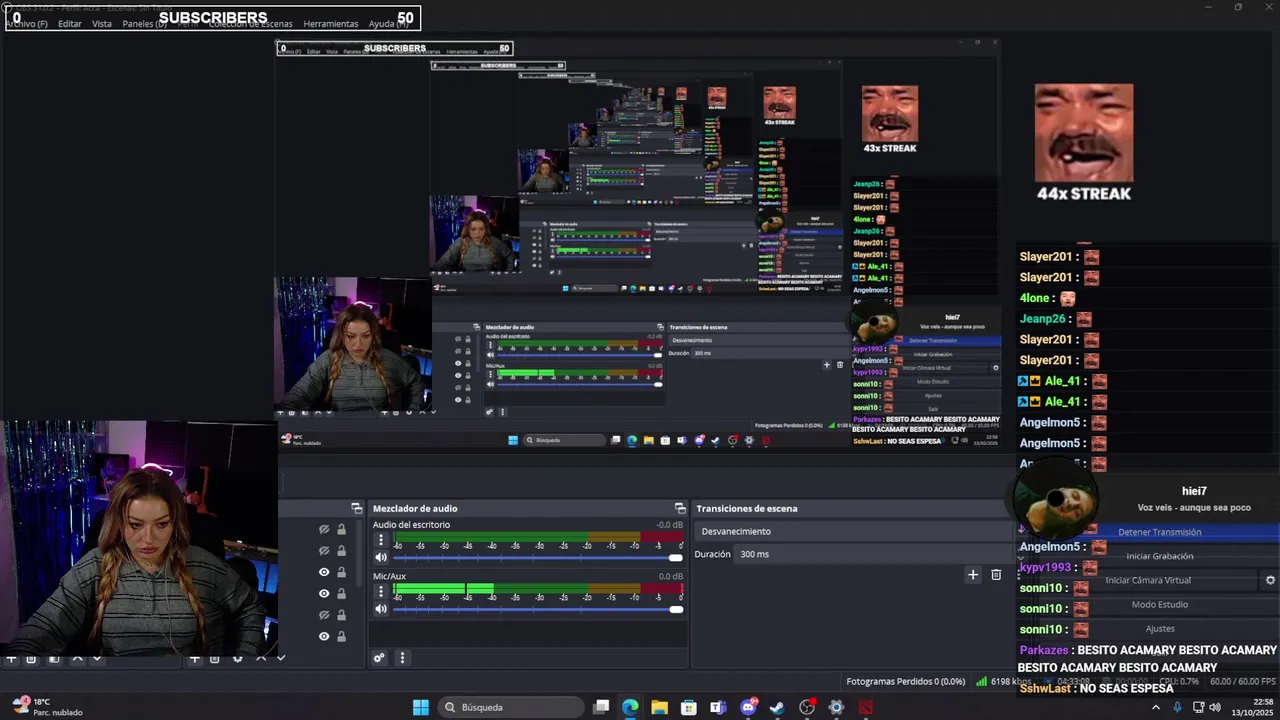Remove selected scene with trash icon

31,658
